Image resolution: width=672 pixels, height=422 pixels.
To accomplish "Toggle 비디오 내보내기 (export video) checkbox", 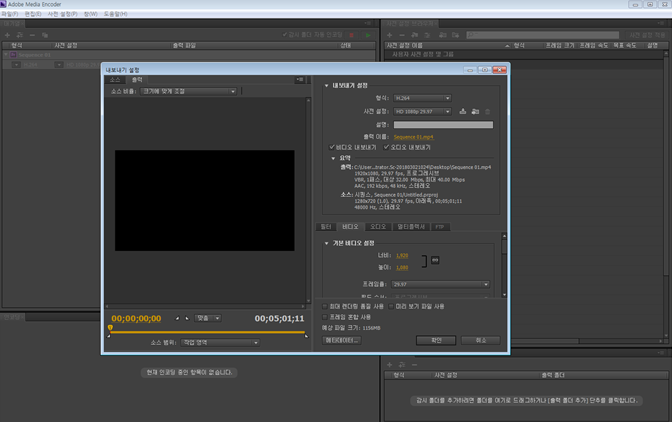I will point(331,147).
